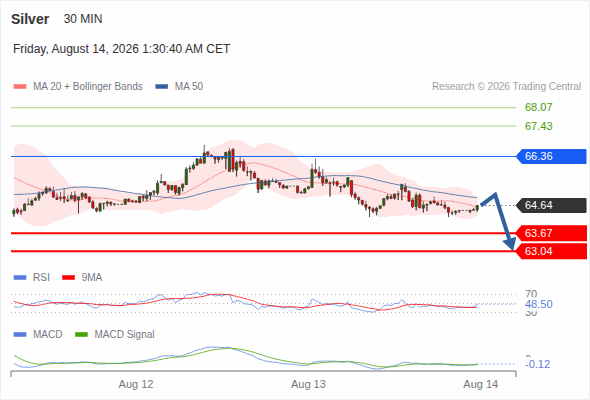Click the MACD legend color marker
The image size is (590, 400).
point(20,334)
